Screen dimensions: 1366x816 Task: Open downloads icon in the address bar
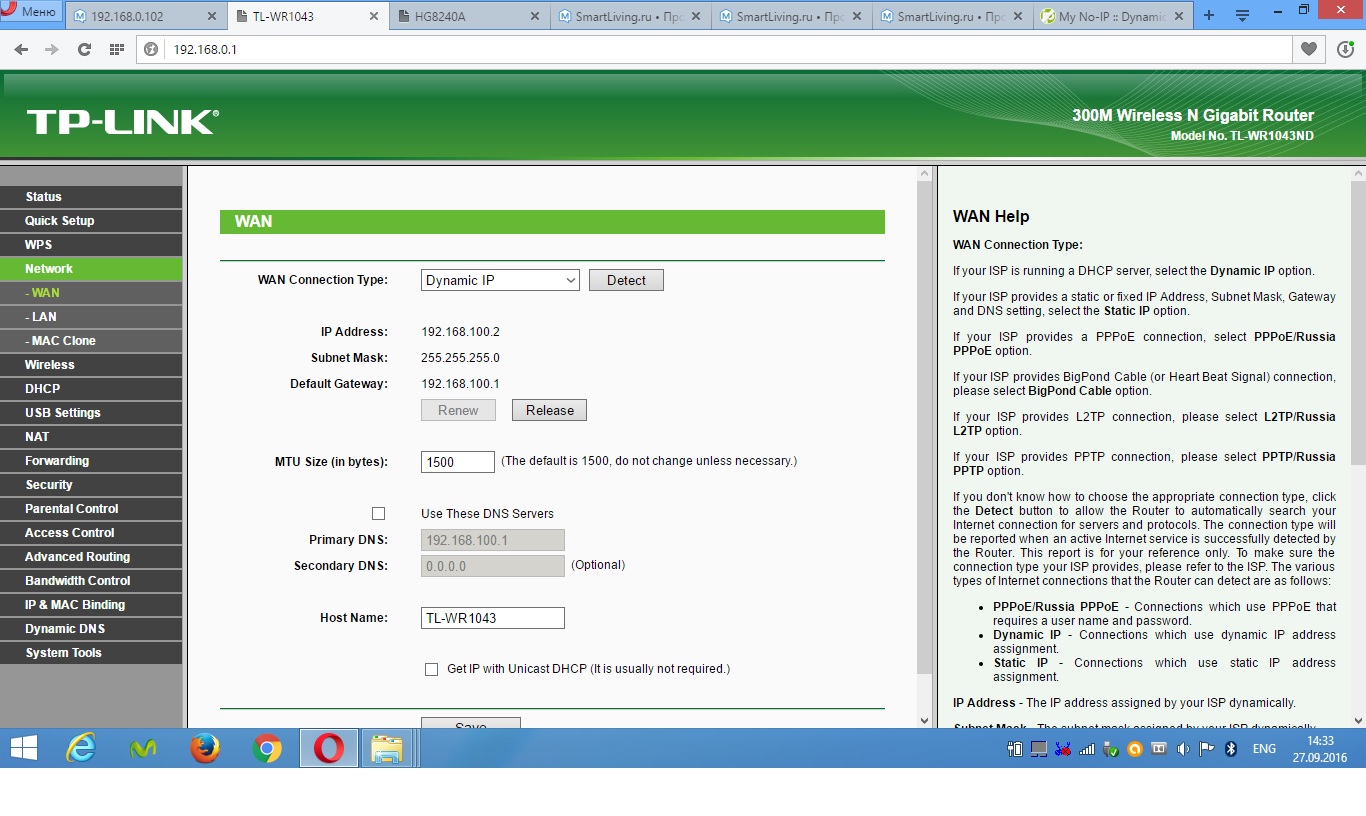click(1345, 49)
